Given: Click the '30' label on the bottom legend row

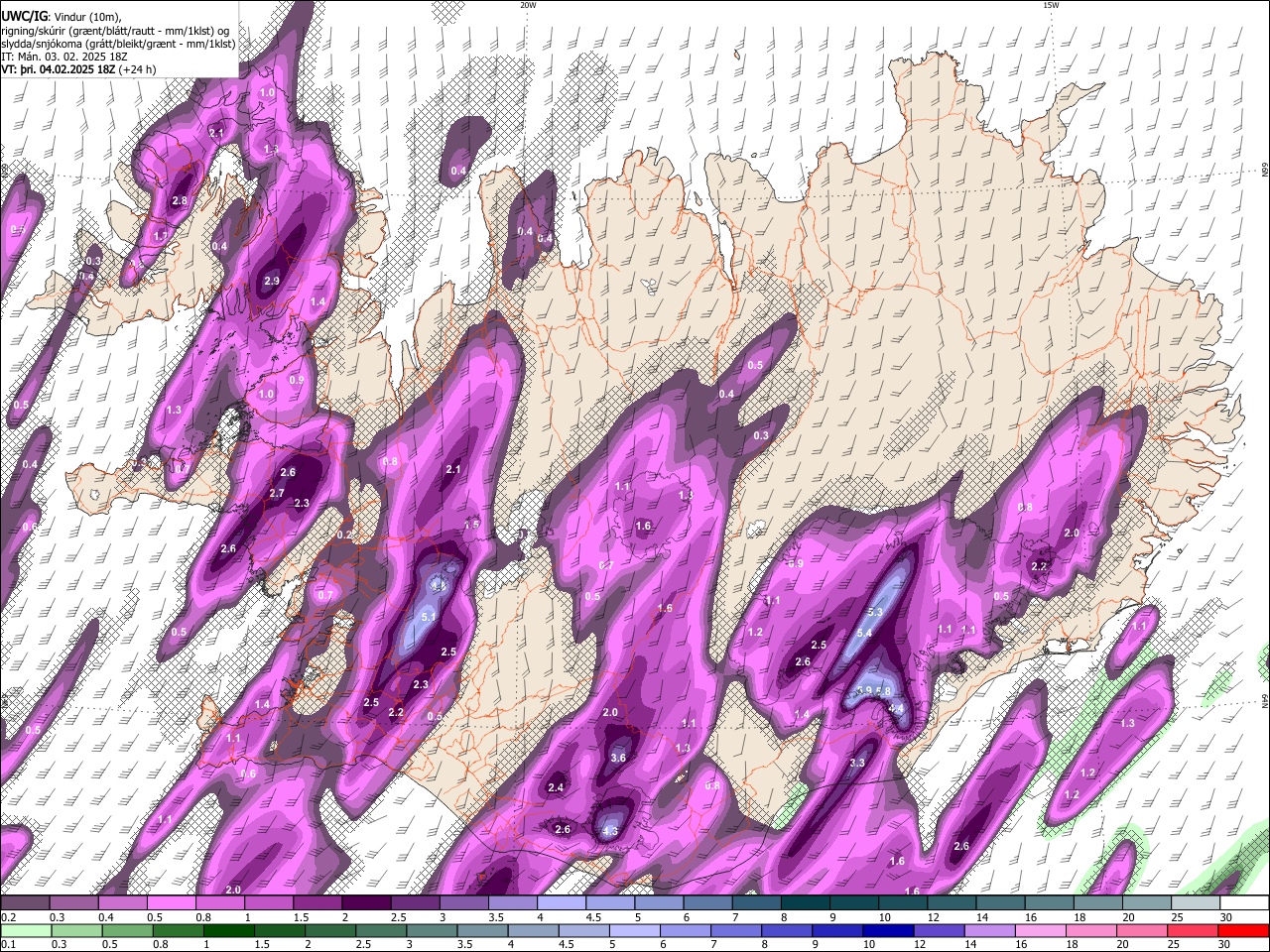Looking at the screenshot, I should coord(1224,944).
